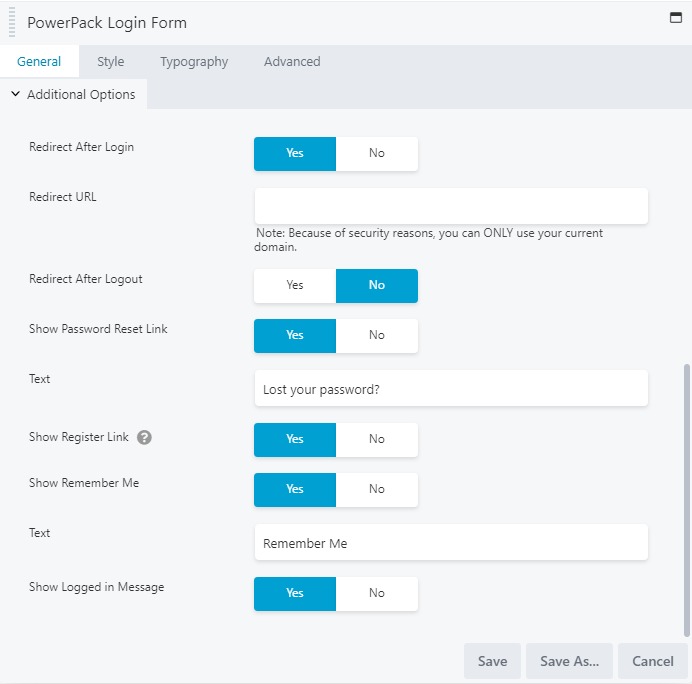Set Show Register Link to Yes

click(295, 440)
